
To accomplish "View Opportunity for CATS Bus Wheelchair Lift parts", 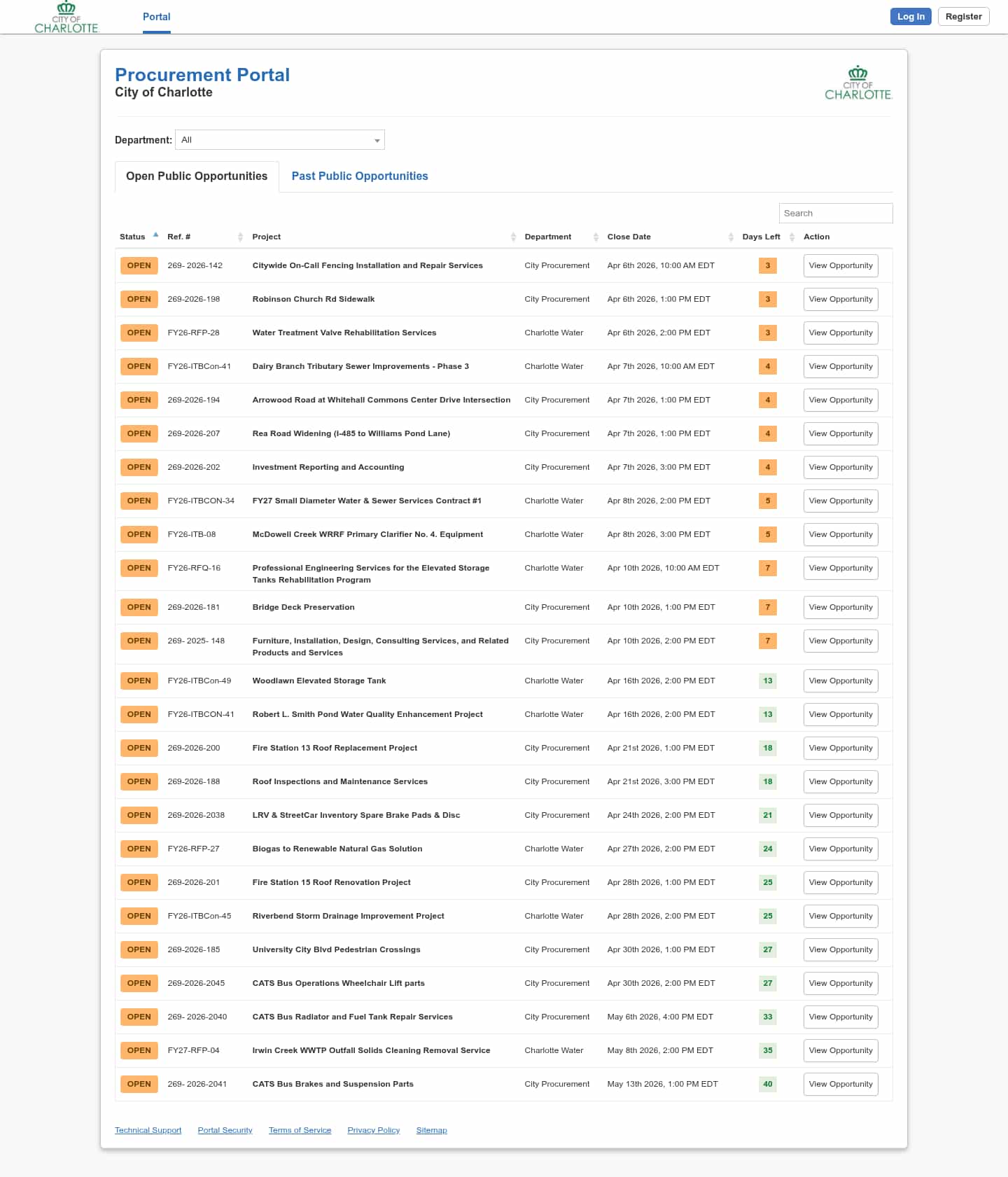I will [x=841, y=984].
